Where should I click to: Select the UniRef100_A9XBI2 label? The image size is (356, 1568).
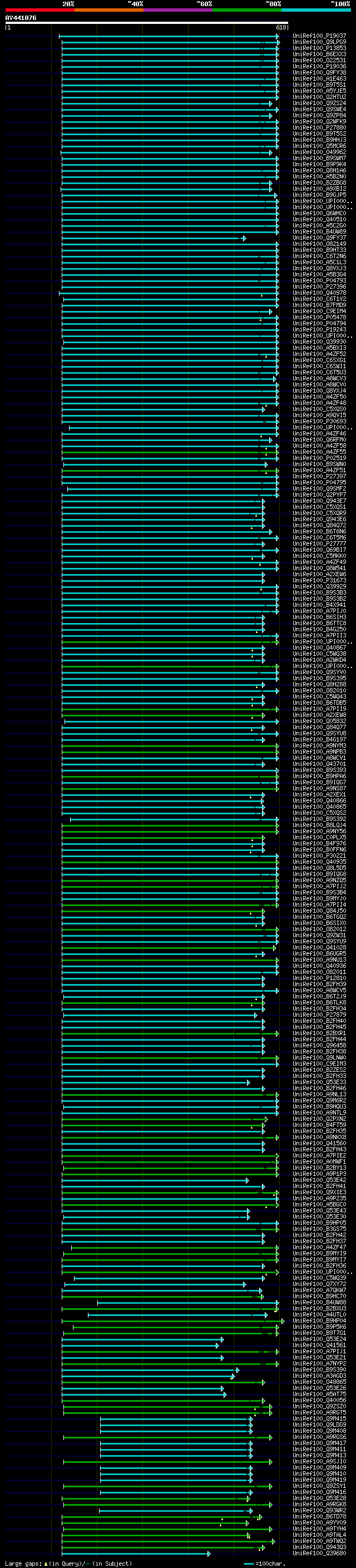pos(319,189)
